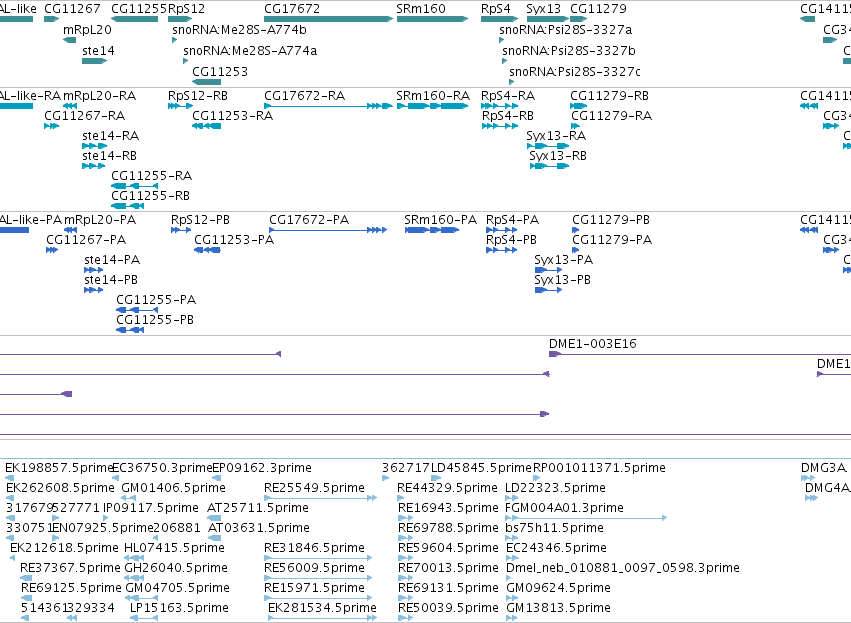The height and width of the screenshot is (623, 851).
Task: Select protein Syx13-PB
Action: [562, 281]
